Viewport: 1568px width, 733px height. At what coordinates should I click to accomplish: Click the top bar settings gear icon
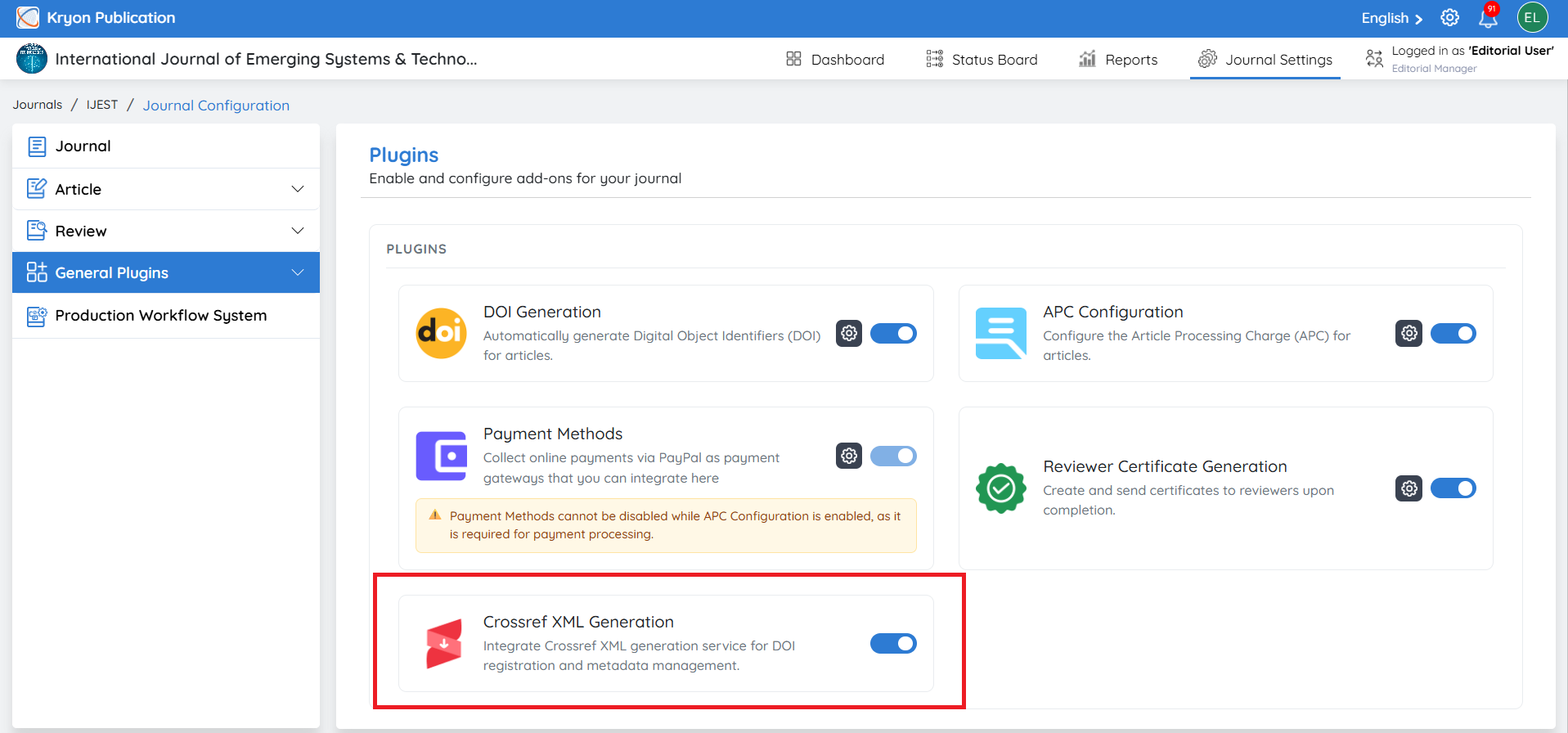pos(1450,18)
